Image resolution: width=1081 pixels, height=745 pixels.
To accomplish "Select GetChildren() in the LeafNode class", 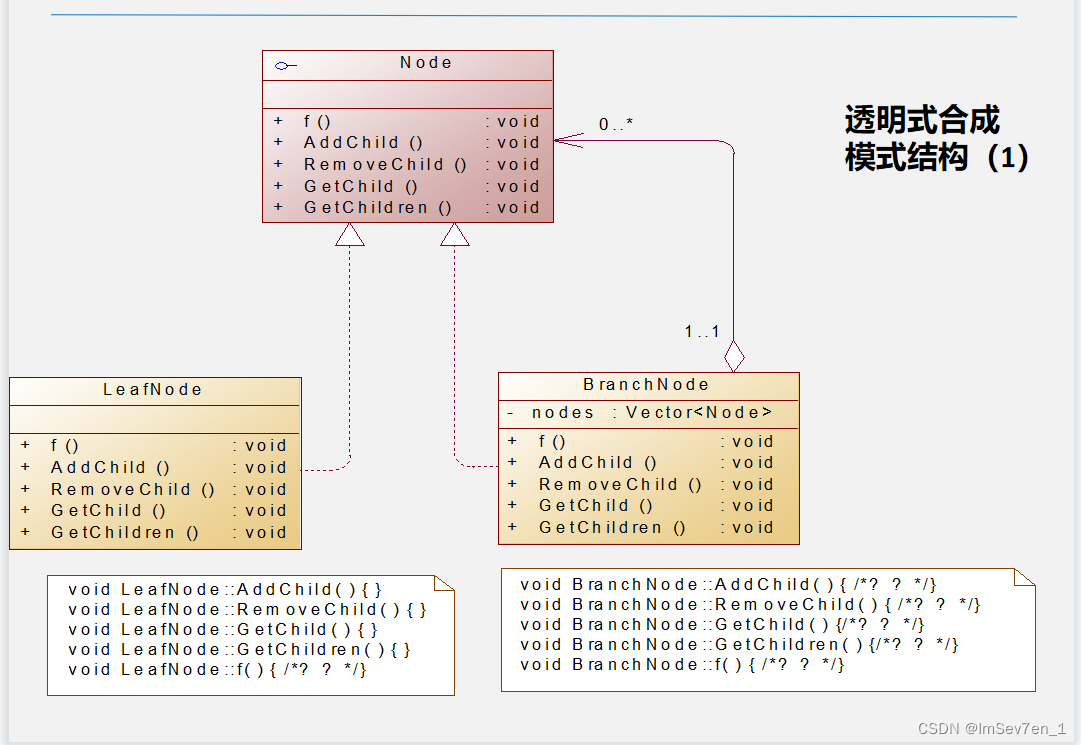I will pos(154,533).
